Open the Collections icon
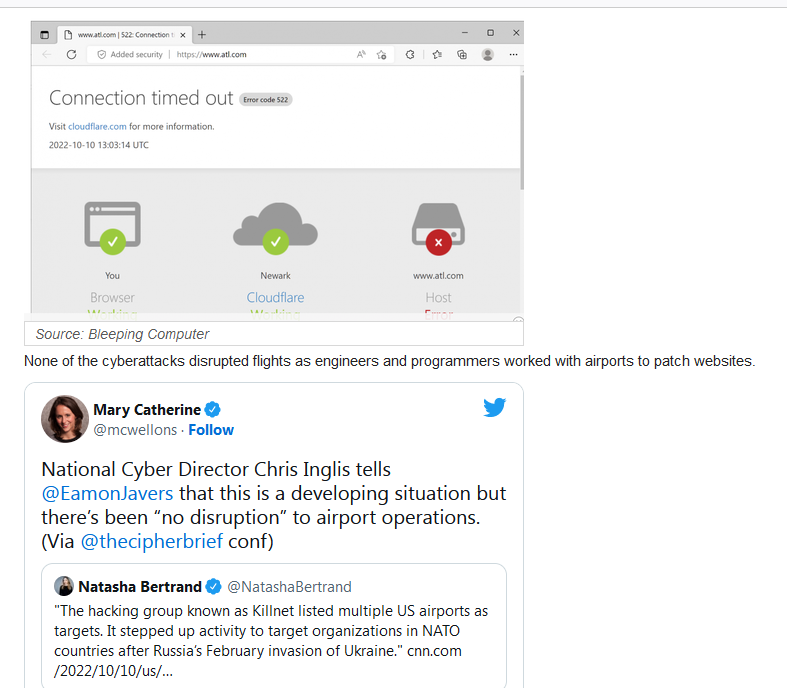The width and height of the screenshot is (787, 688). click(x=462, y=54)
